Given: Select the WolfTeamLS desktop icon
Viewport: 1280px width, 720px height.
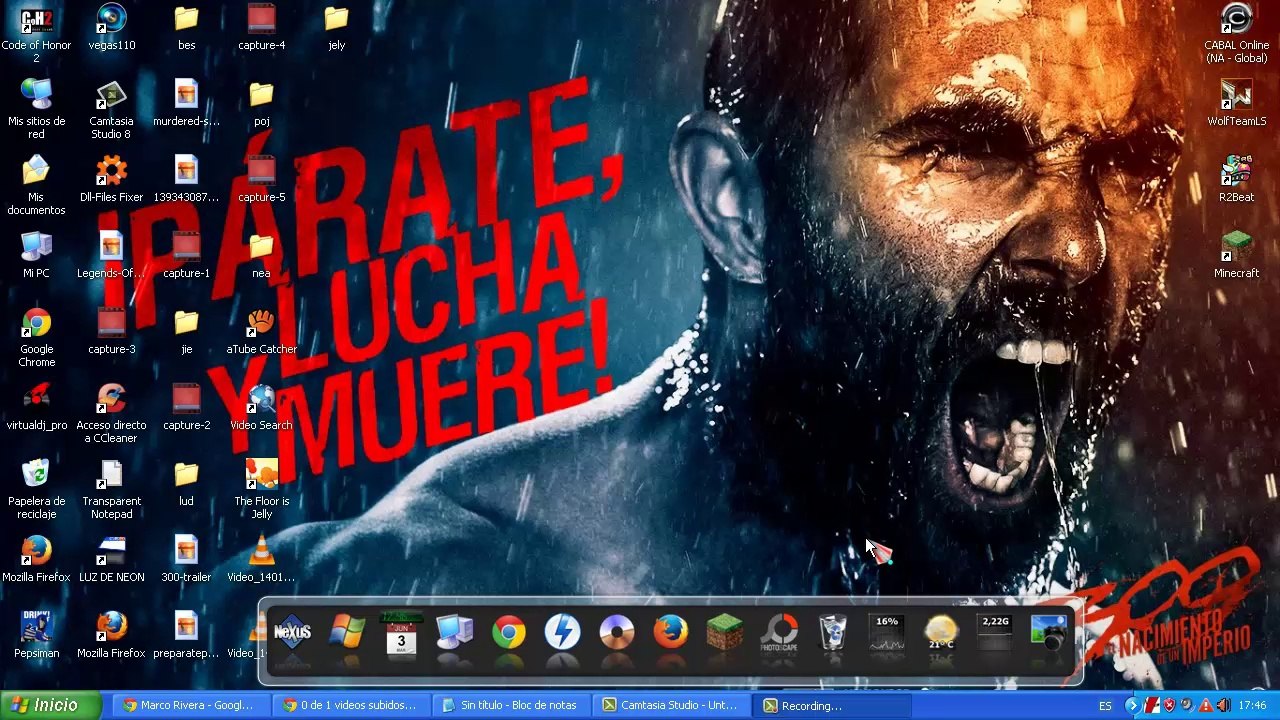Looking at the screenshot, I should pyautogui.click(x=1236, y=103).
